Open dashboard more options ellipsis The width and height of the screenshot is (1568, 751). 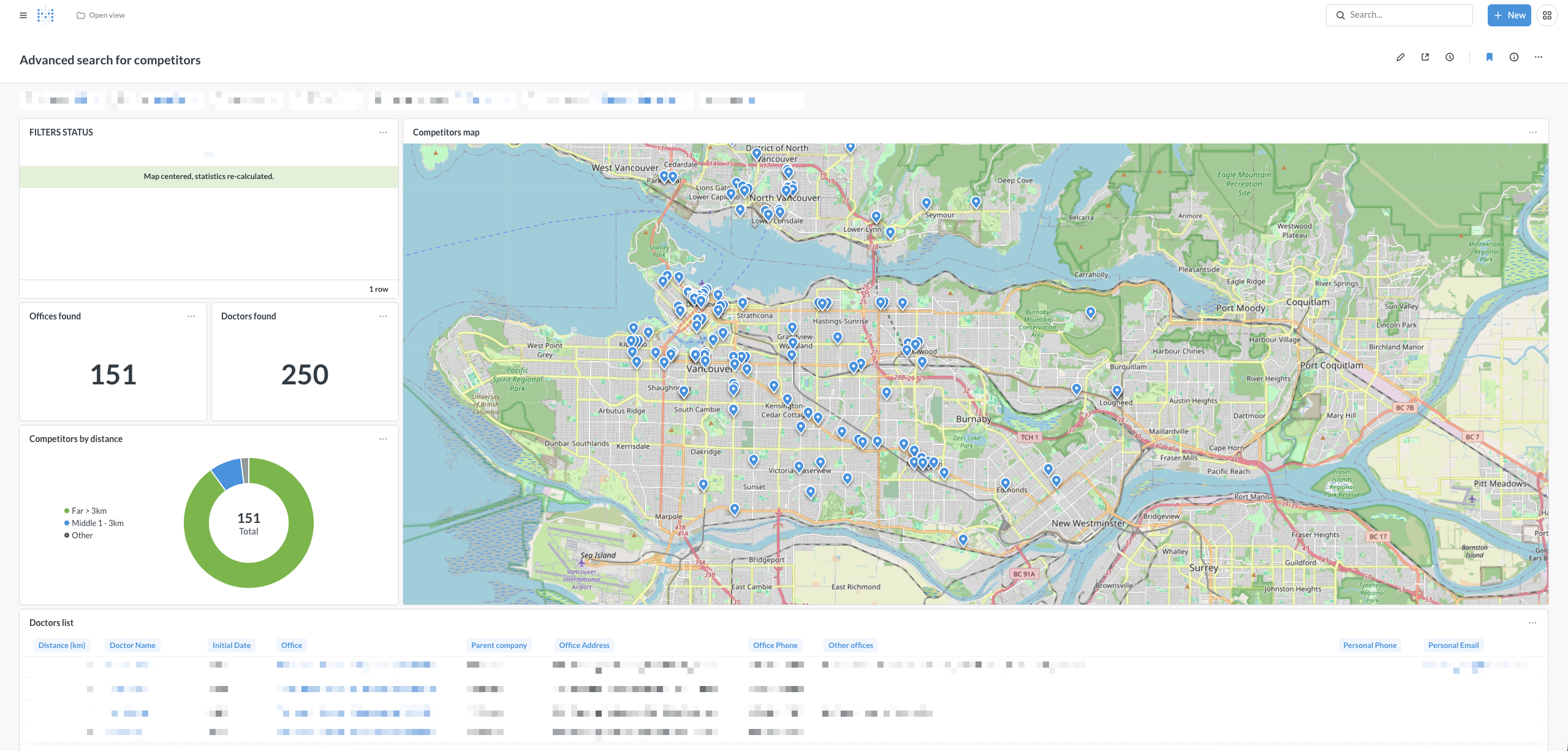click(1539, 57)
